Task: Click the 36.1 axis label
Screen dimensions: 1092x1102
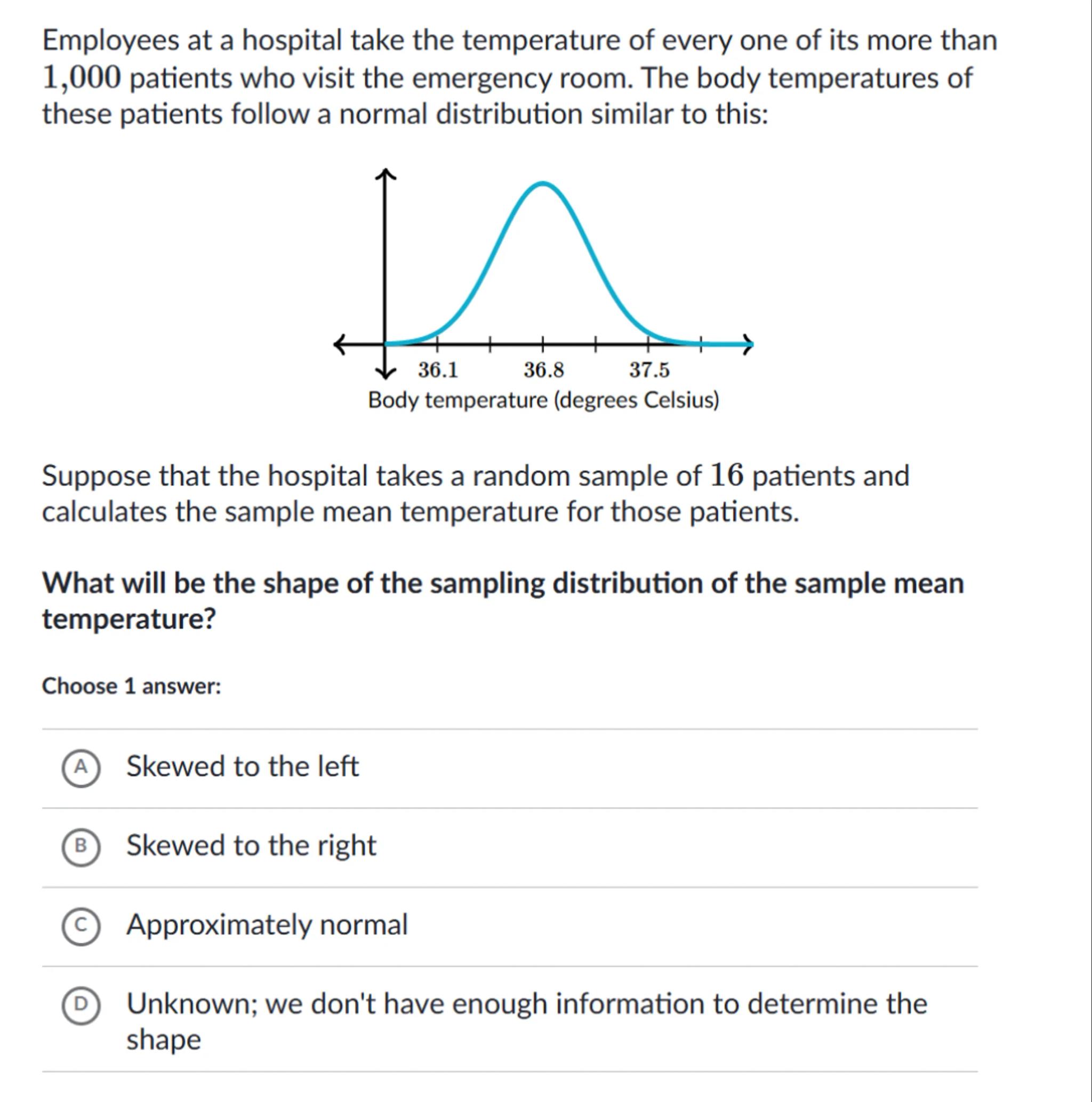Action: pos(438,371)
